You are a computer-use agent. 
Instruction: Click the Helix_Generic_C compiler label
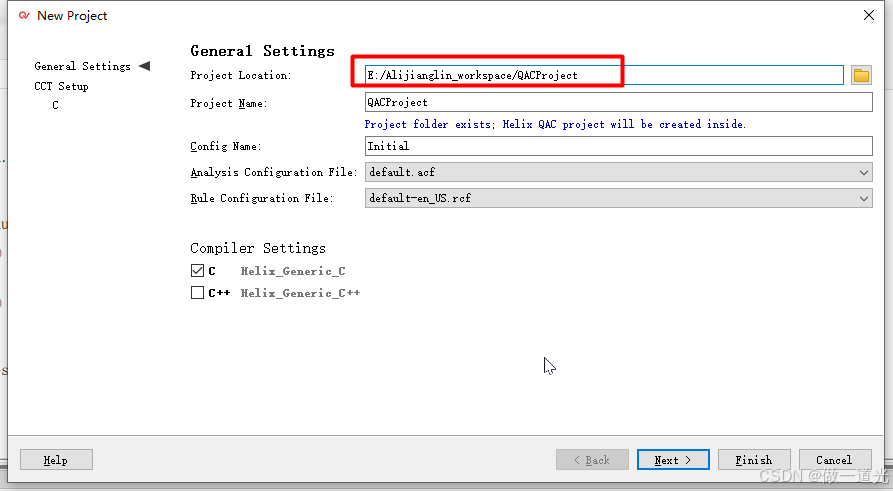point(293,271)
